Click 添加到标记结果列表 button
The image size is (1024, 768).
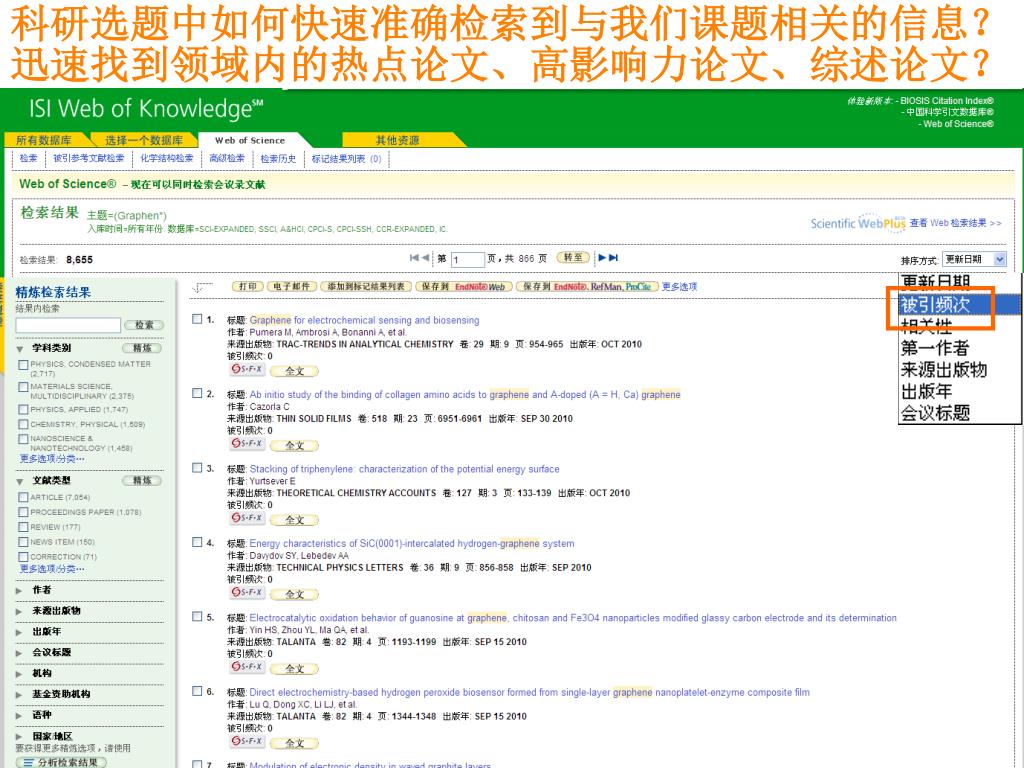click(x=366, y=287)
